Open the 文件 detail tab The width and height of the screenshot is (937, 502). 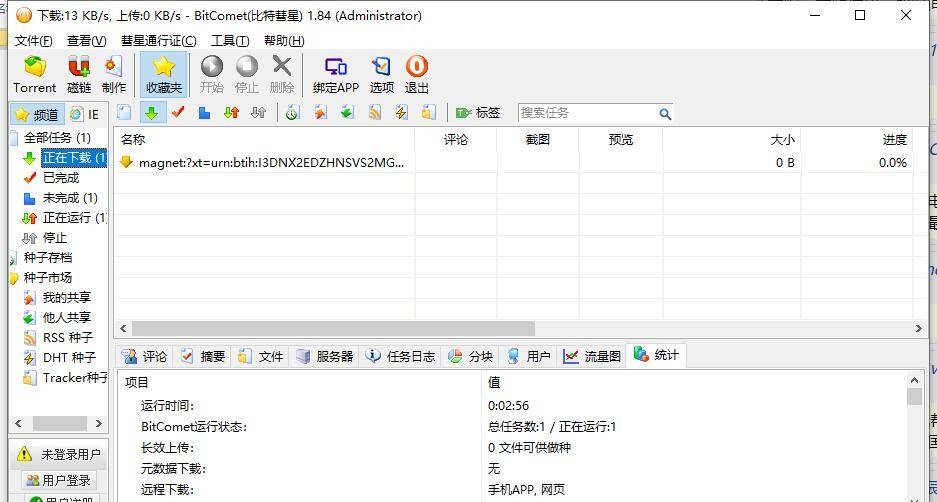261,356
